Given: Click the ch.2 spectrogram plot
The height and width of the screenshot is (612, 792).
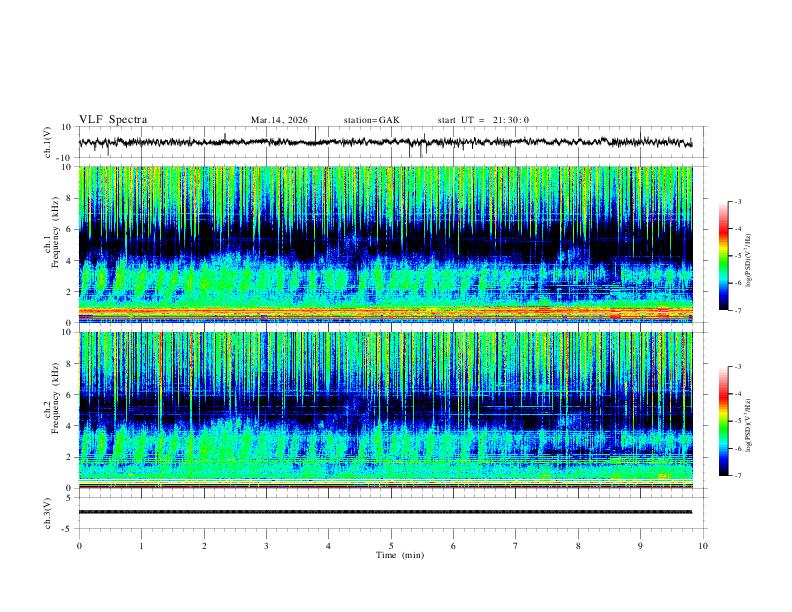Looking at the screenshot, I should (385, 410).
